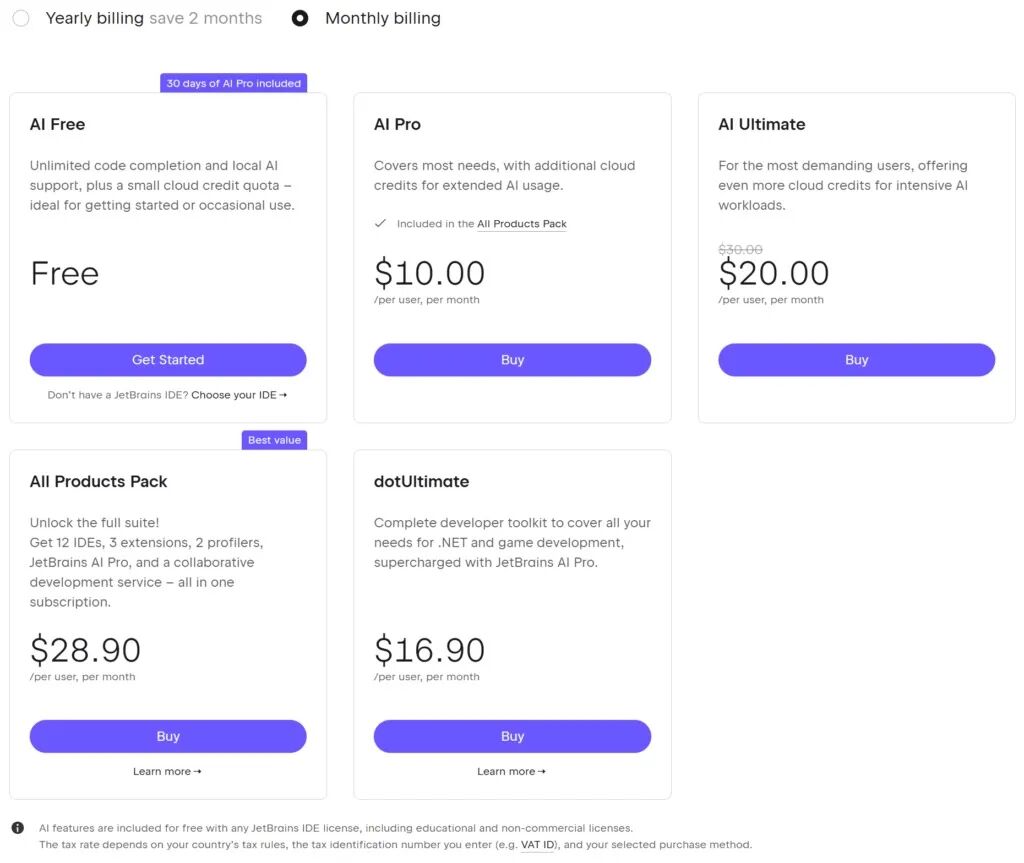
Task: Click Learn more under All Products Pack
Action: (167, 772)
